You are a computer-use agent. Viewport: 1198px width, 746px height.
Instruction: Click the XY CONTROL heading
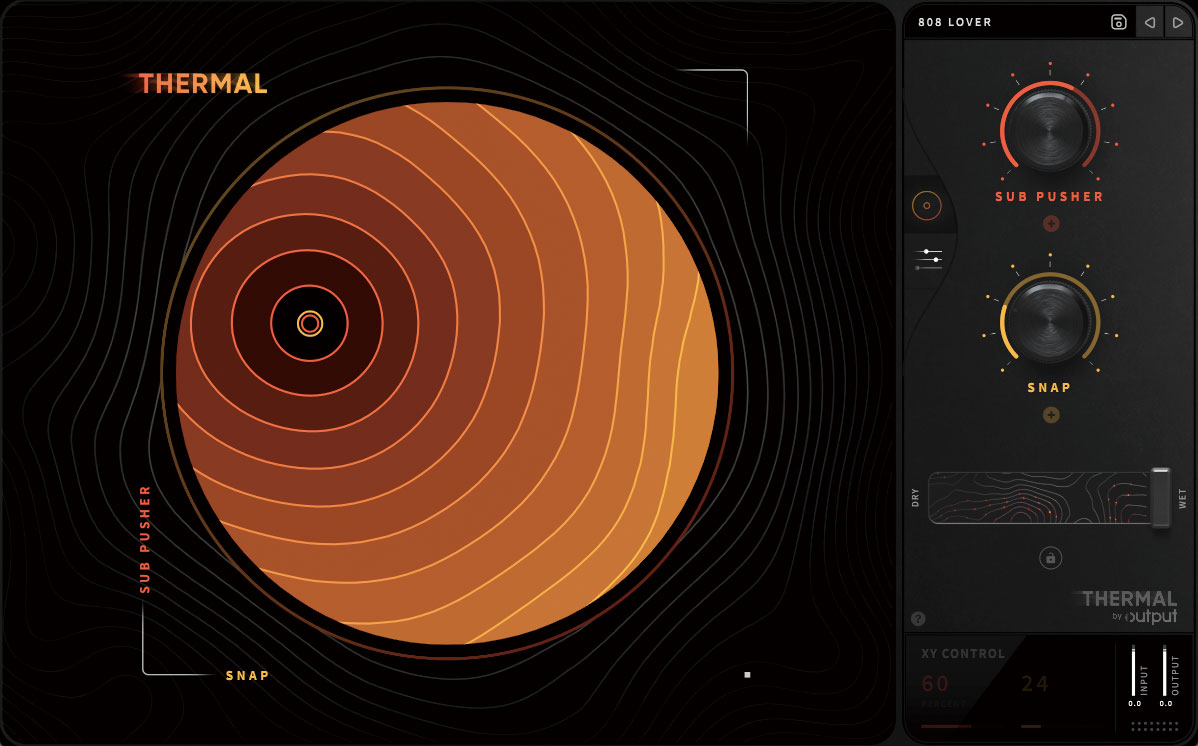point(963,654)
